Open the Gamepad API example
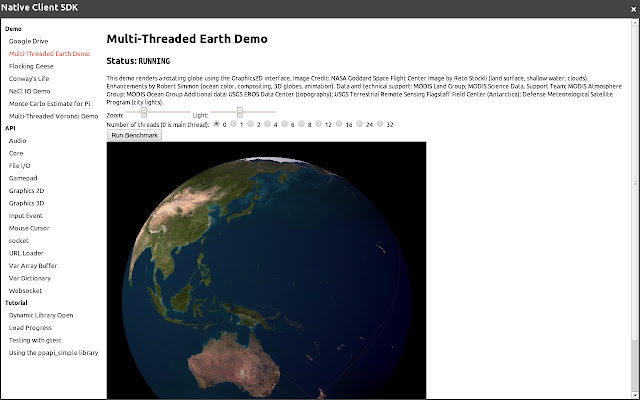This screenshot has height=400, width=640. [23, 178]
